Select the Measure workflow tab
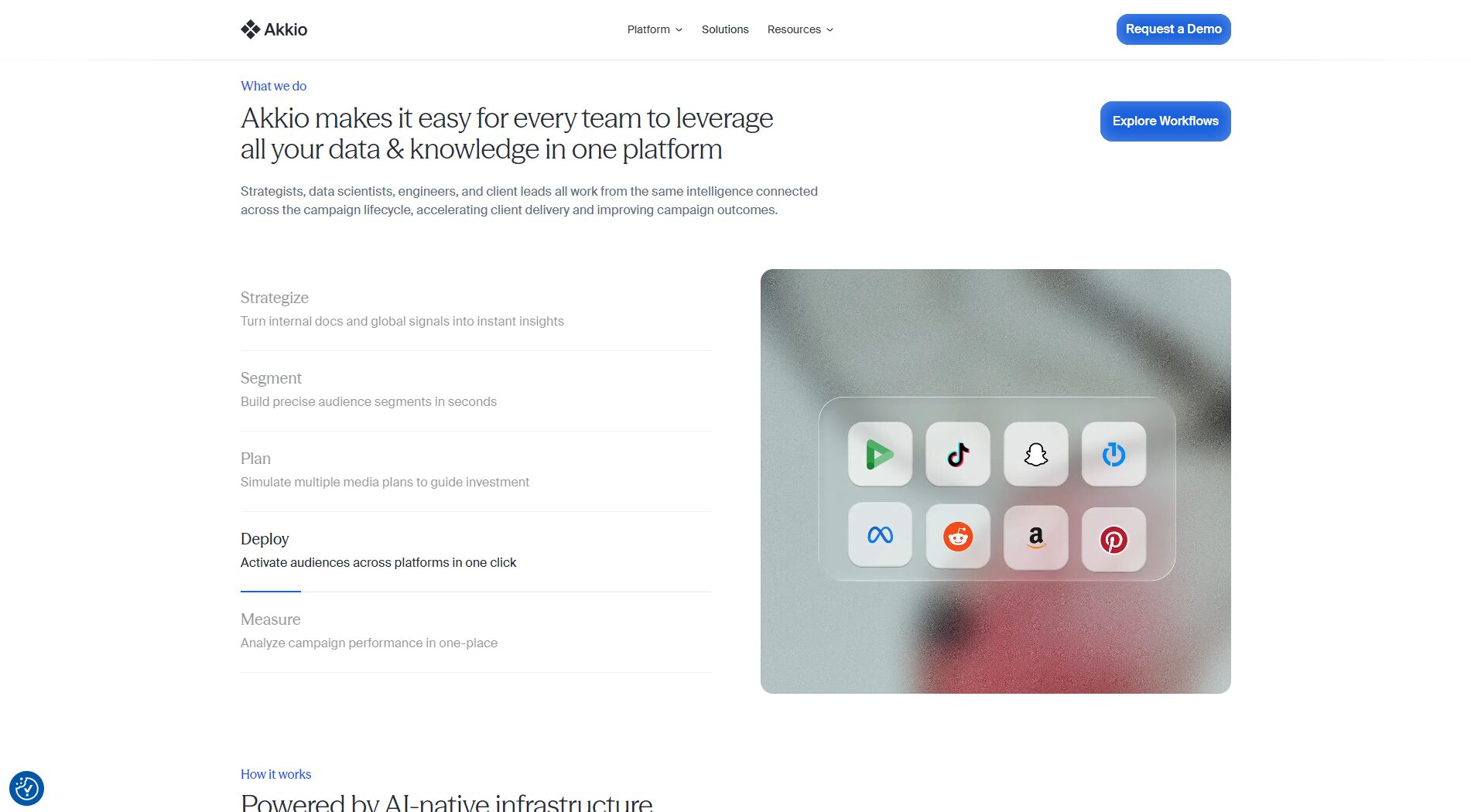This screenshot has width=1471, height=812. click(476, 633)
